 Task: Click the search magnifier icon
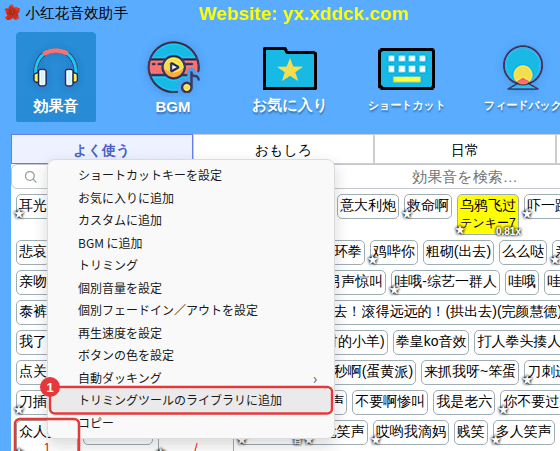31,177
